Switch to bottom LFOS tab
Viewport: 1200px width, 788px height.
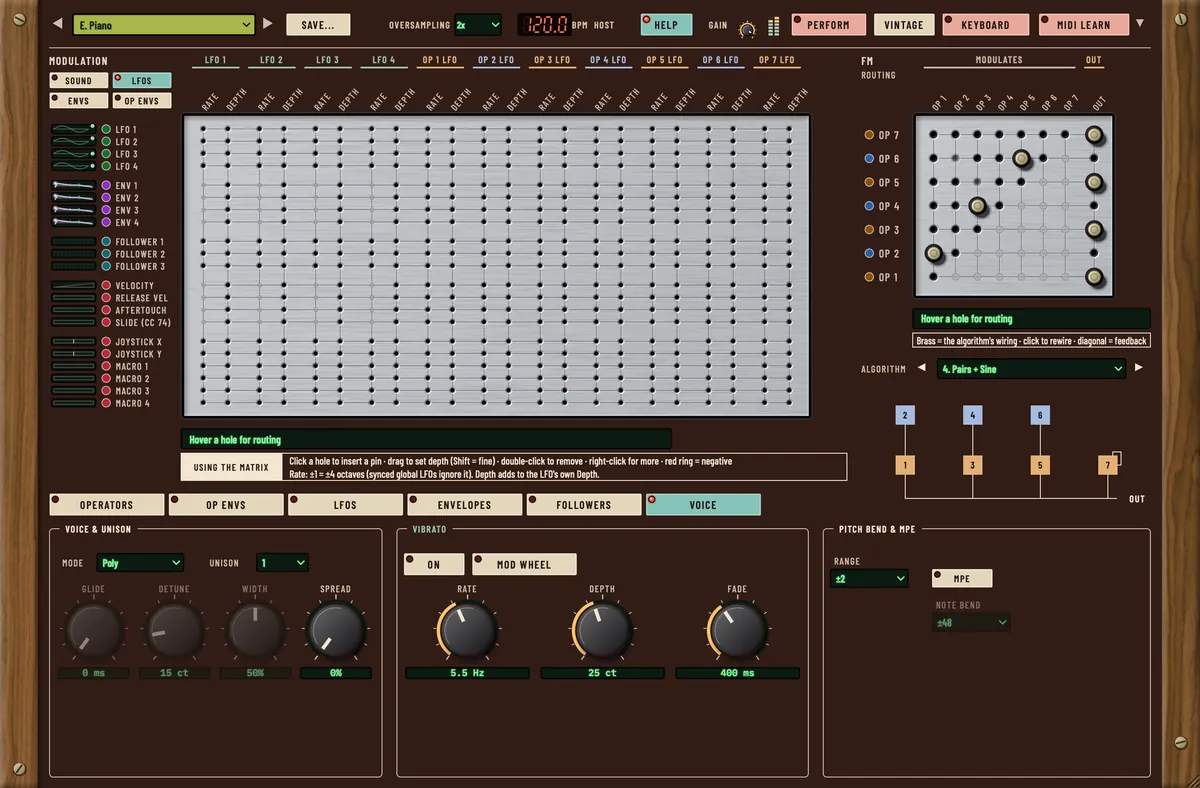(x=345, y=505)
